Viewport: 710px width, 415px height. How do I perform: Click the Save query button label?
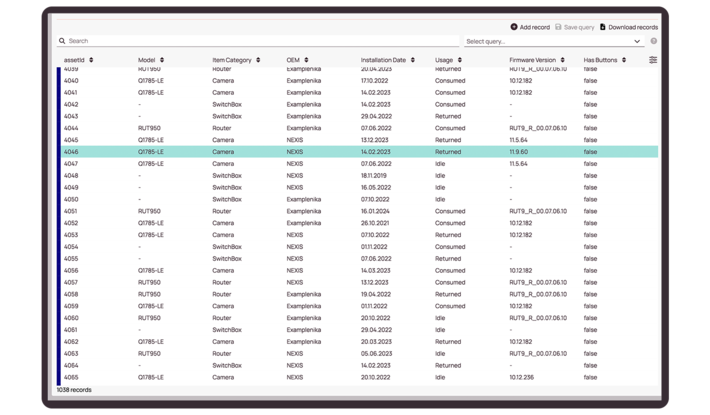[579, 27]
